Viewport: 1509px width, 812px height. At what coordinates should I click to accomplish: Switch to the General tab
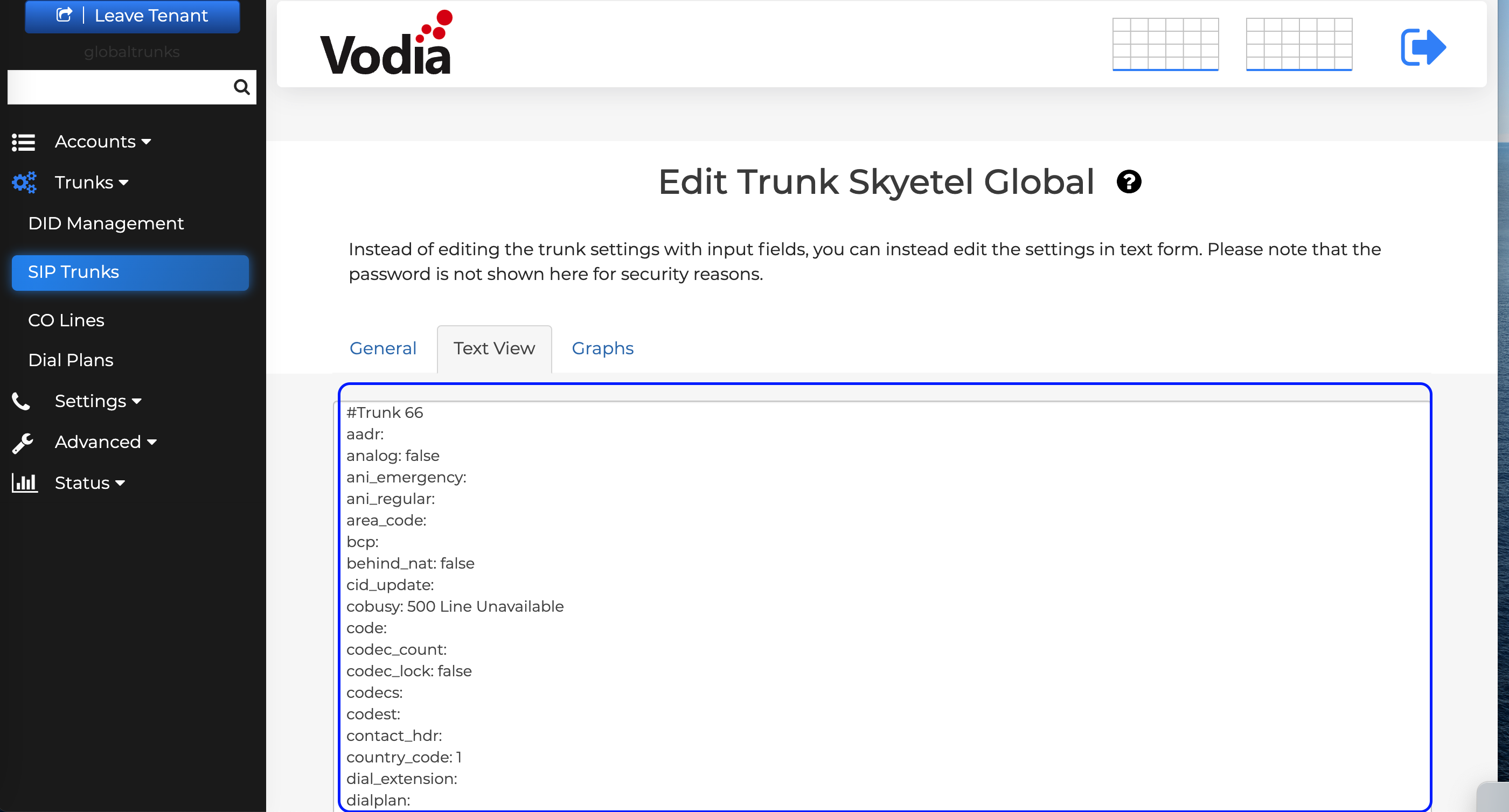383,348
